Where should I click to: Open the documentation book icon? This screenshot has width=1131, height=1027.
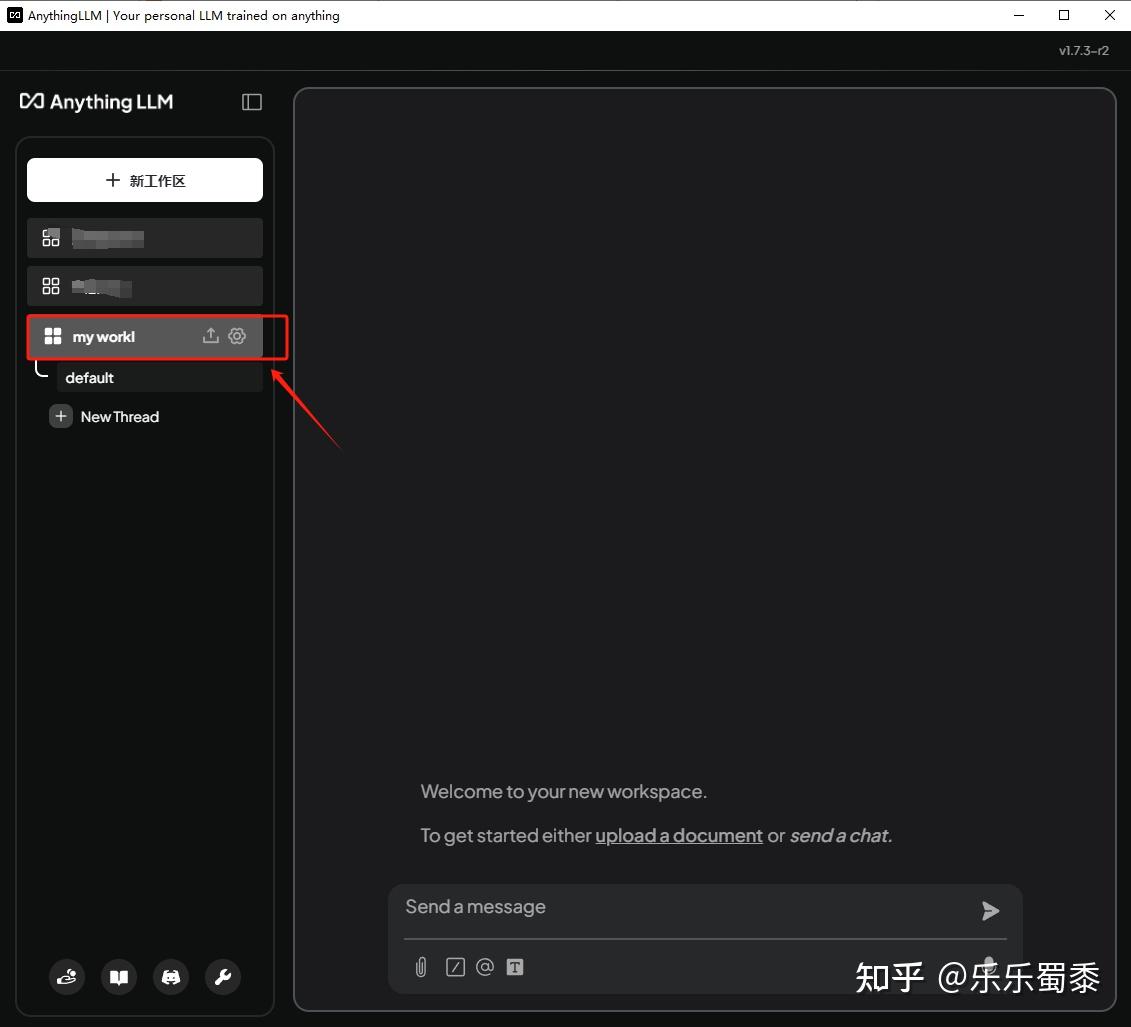coord(119,977)
